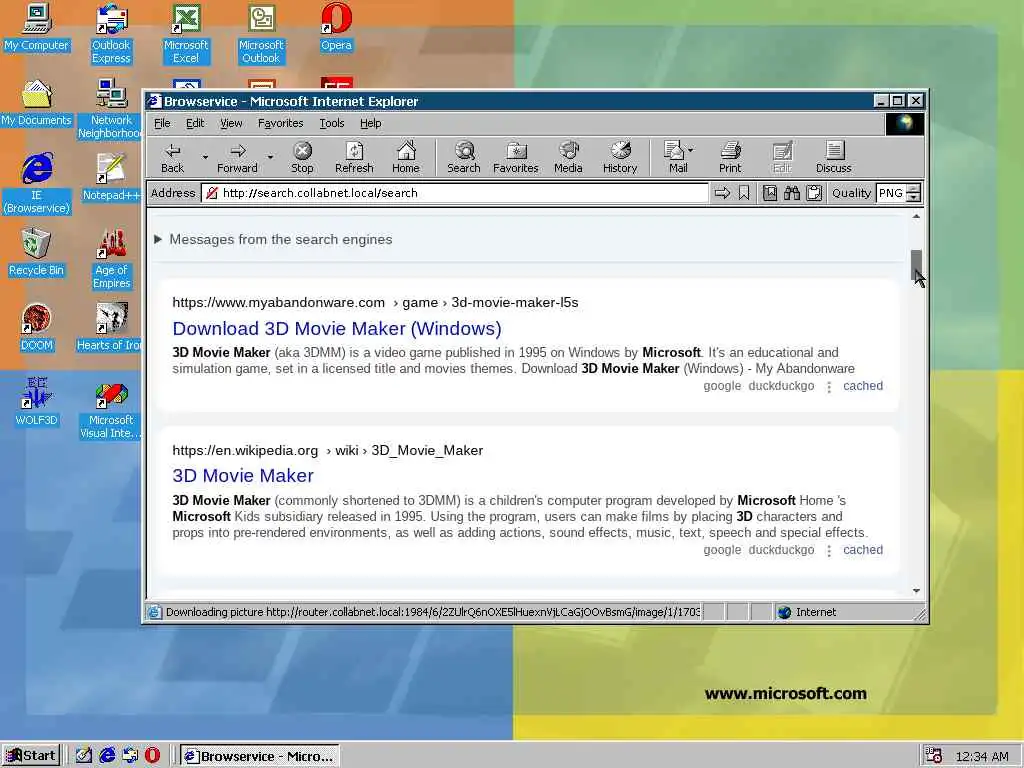Image resolution: width=1024 pixels, height=768 pixels.
Task: Click the scrollbar down arrow
Action: (x=916, y=590)
